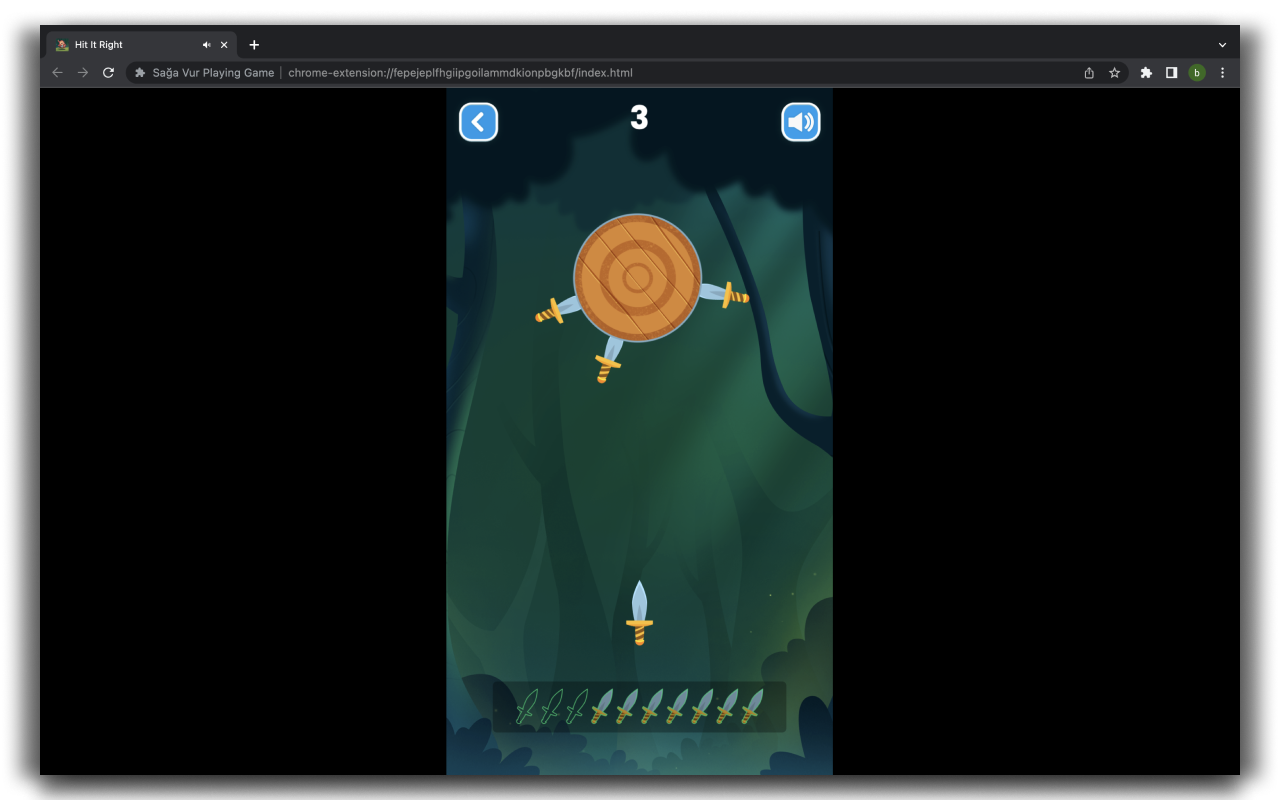Mute game sound with the speaker button
1280x800 pixels.
[x=801, y=122]
